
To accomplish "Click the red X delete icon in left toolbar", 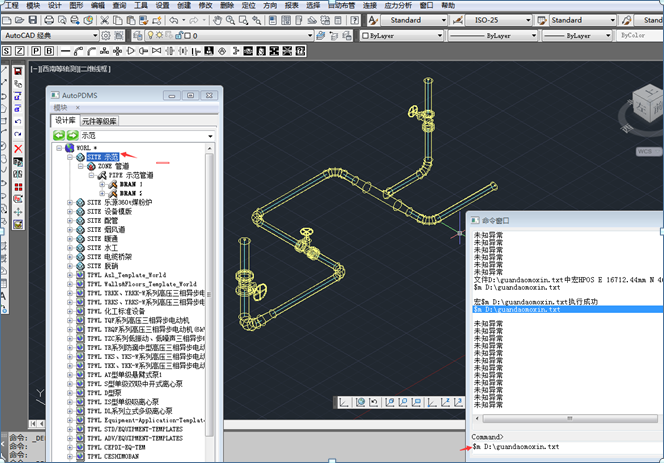I will pyautogui.click(x=18, y=148).
